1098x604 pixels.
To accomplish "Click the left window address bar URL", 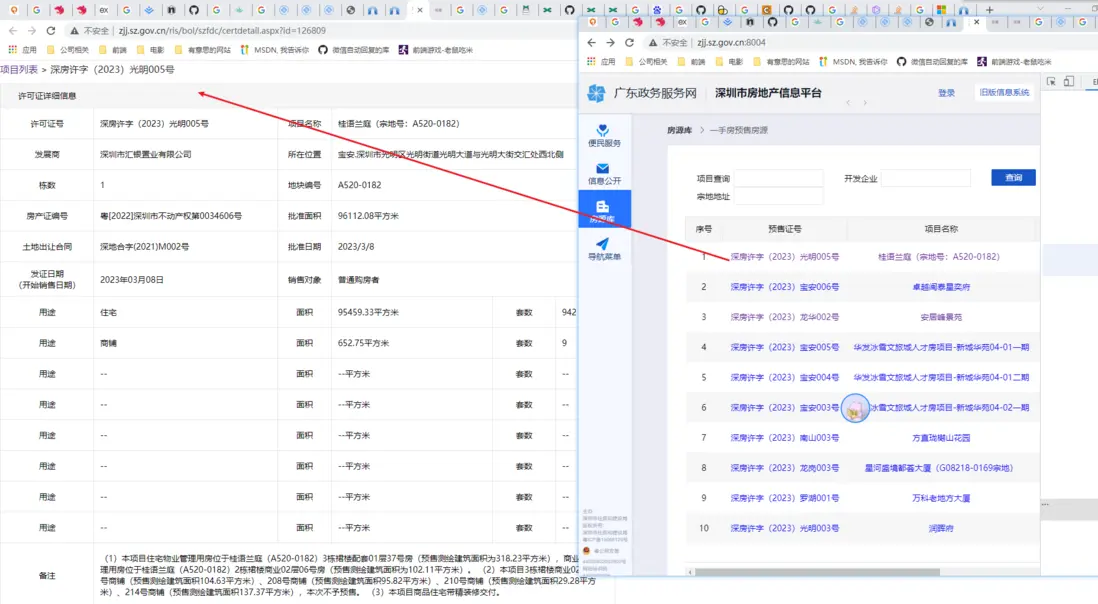I will tap(221, 31).
